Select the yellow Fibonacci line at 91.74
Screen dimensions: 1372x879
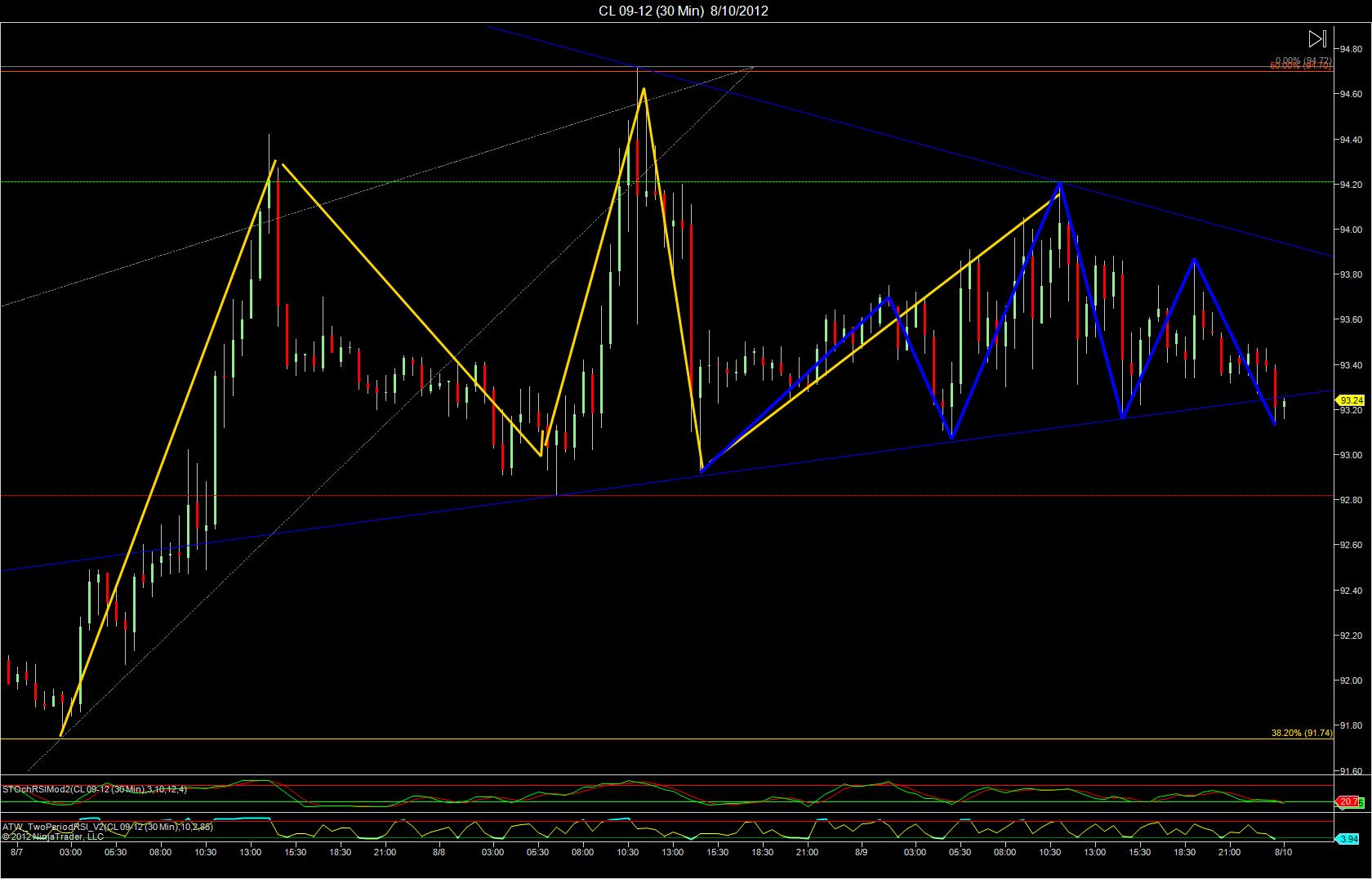(x=666, y=739)
